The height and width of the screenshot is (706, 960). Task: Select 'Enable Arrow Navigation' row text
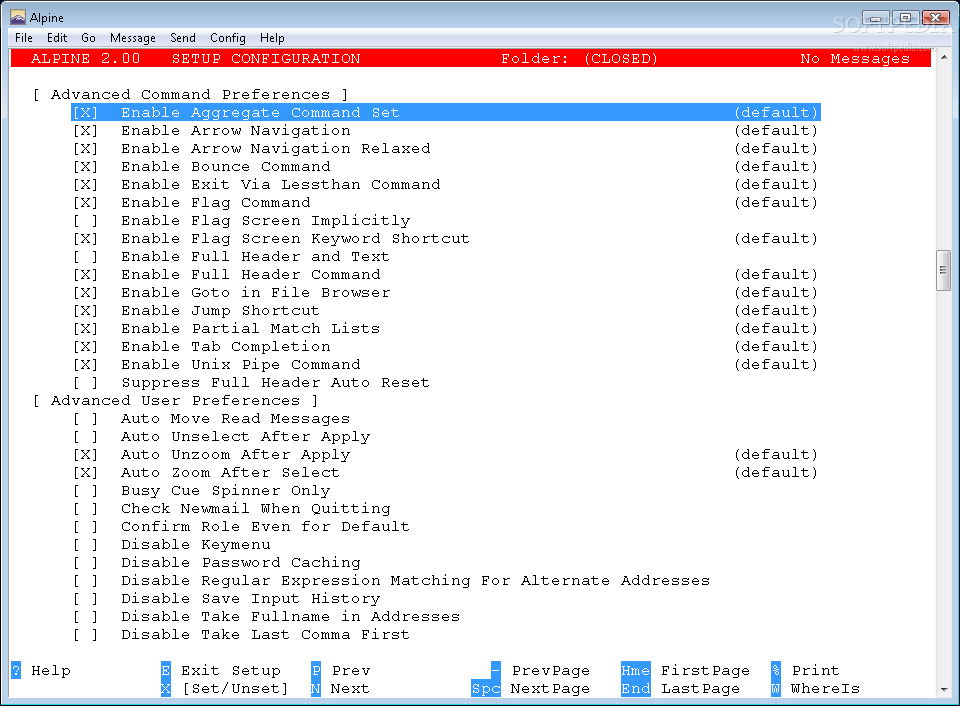pyautogui.click(x=236, y=131)
